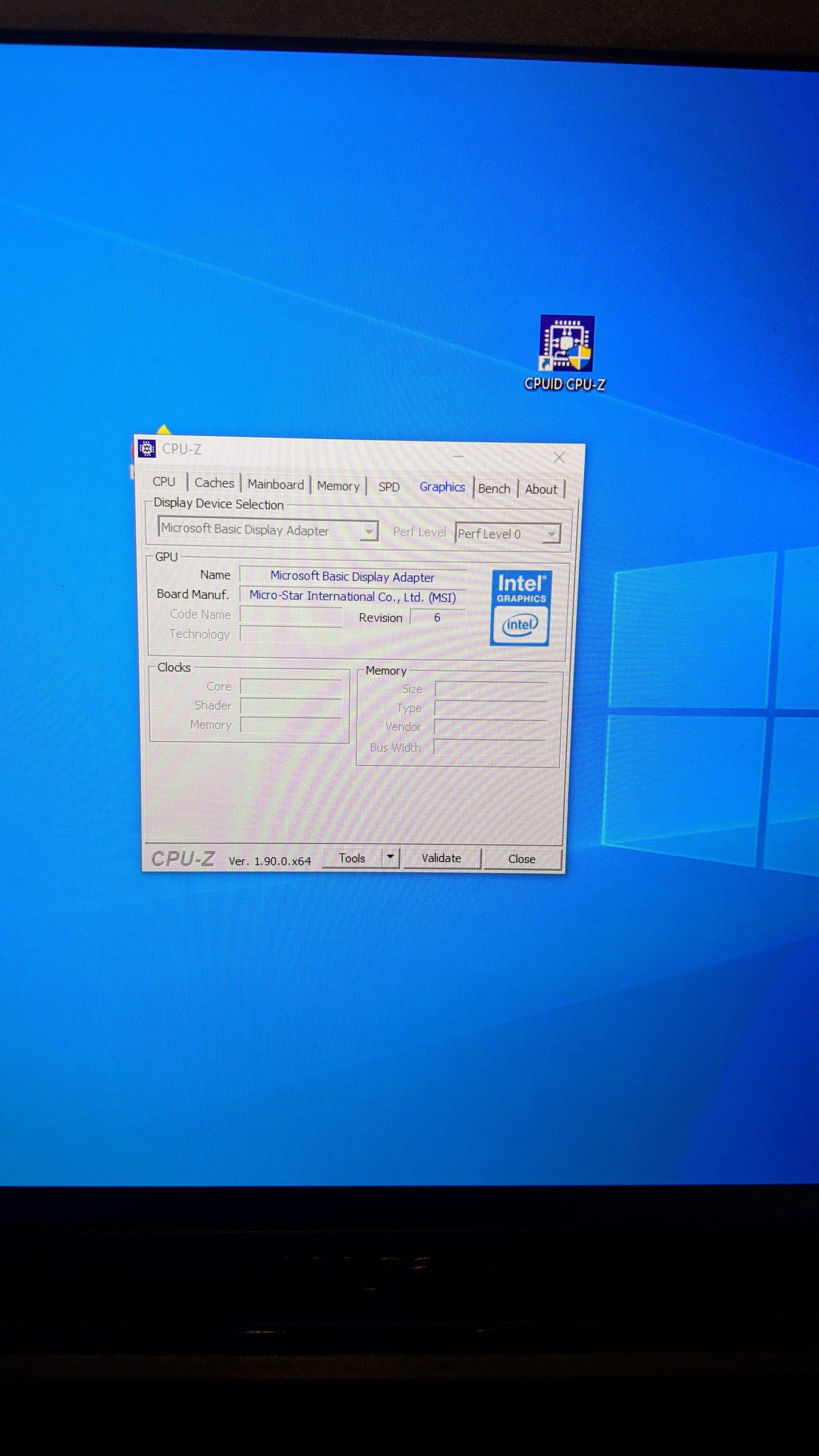819x1456 pixels.
Task: Click the Board Manuf. MSI value
Action: [x=353, y=596]
